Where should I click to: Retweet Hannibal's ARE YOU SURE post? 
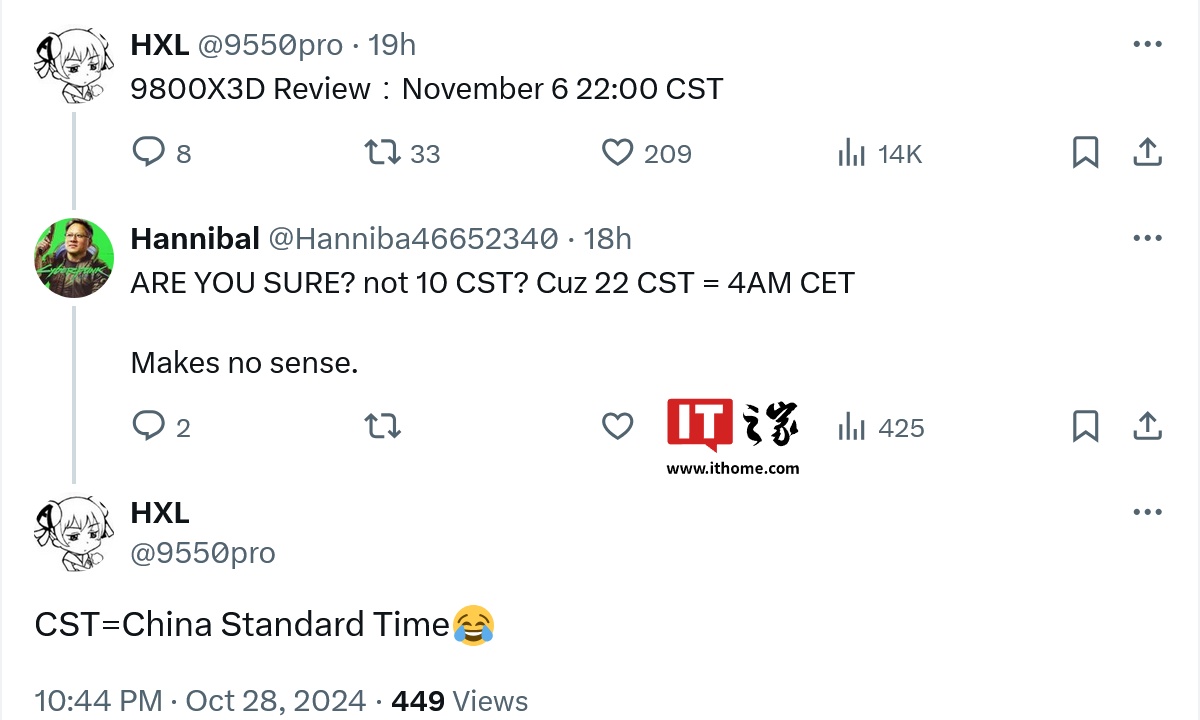point(383,427)
